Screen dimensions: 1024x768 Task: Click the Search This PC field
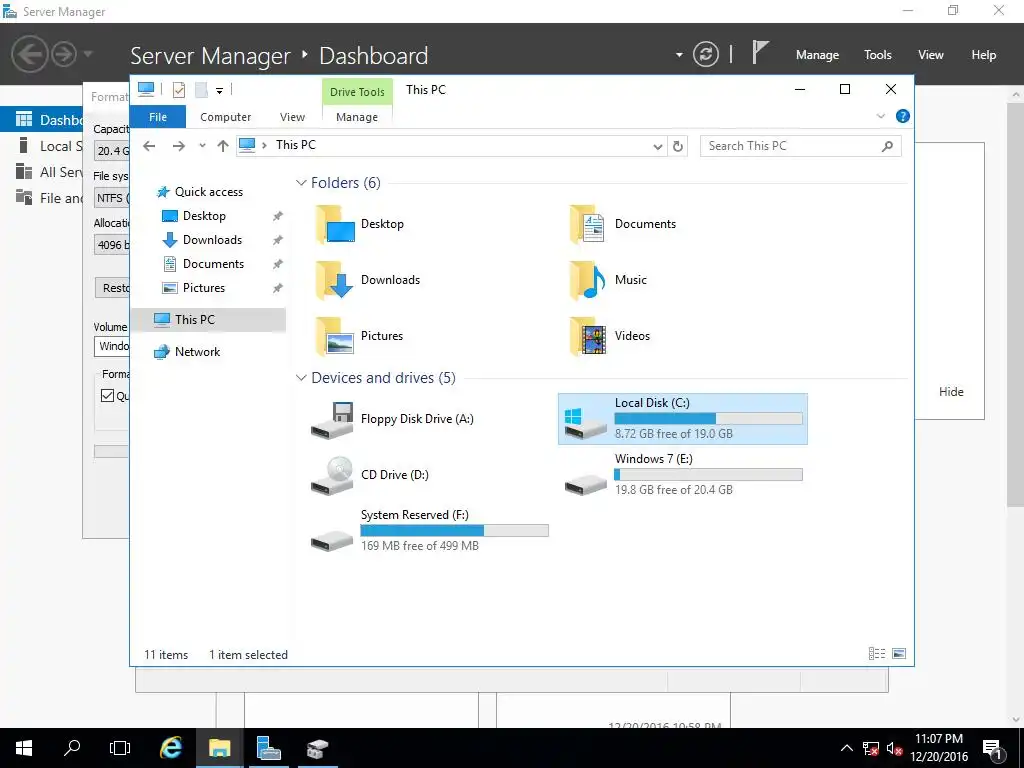[x=800, y=146]
